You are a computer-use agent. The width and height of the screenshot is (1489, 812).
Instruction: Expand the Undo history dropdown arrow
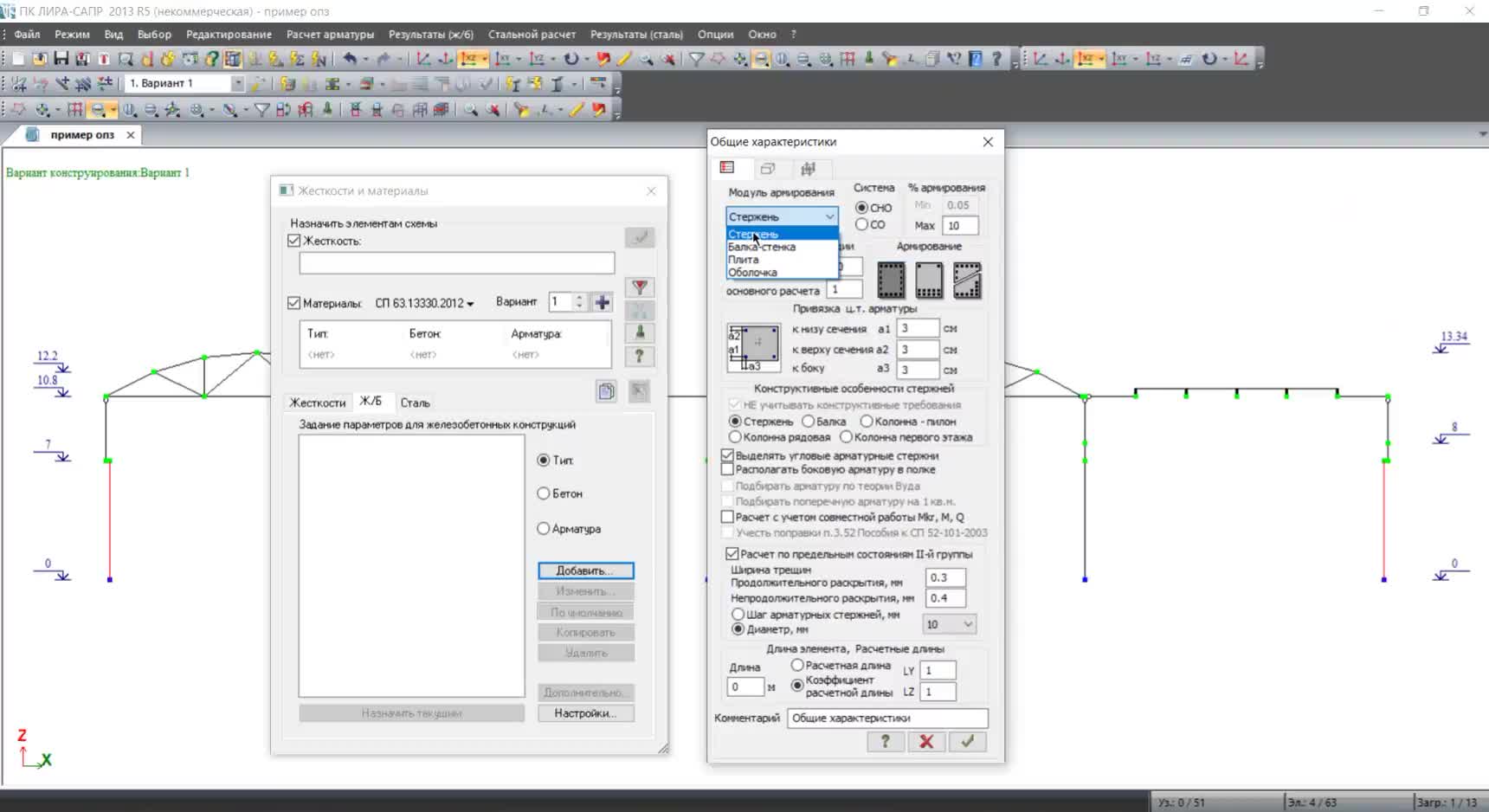366,60
